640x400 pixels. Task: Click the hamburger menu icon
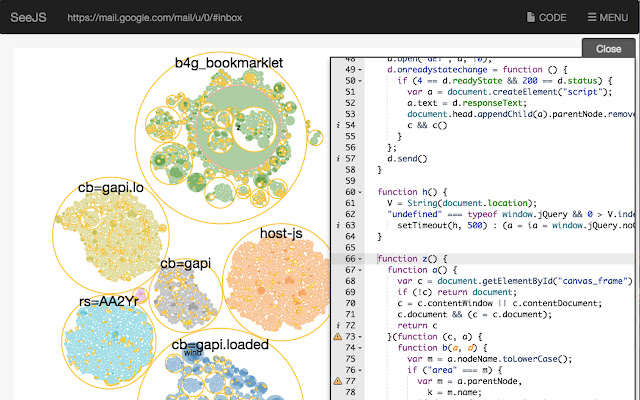592,17
